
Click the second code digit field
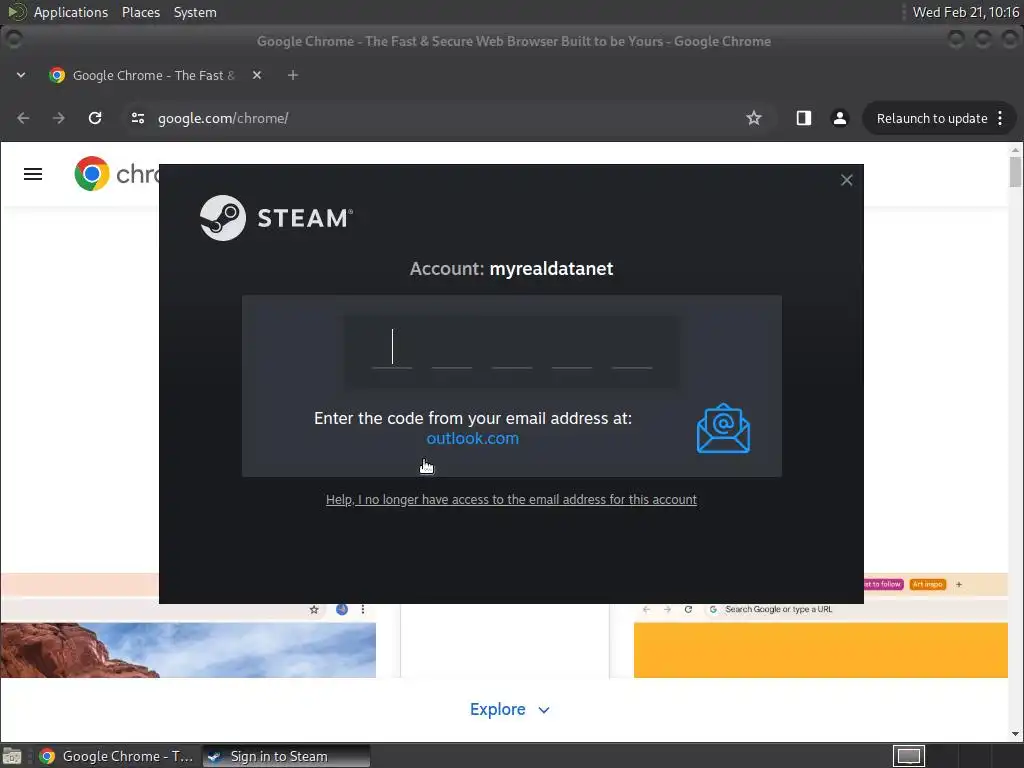tap(452, 348)
